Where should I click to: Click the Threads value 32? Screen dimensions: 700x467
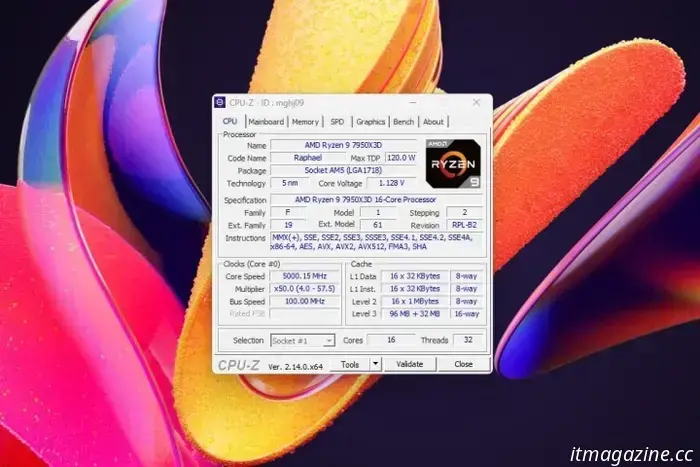(468, 340)
